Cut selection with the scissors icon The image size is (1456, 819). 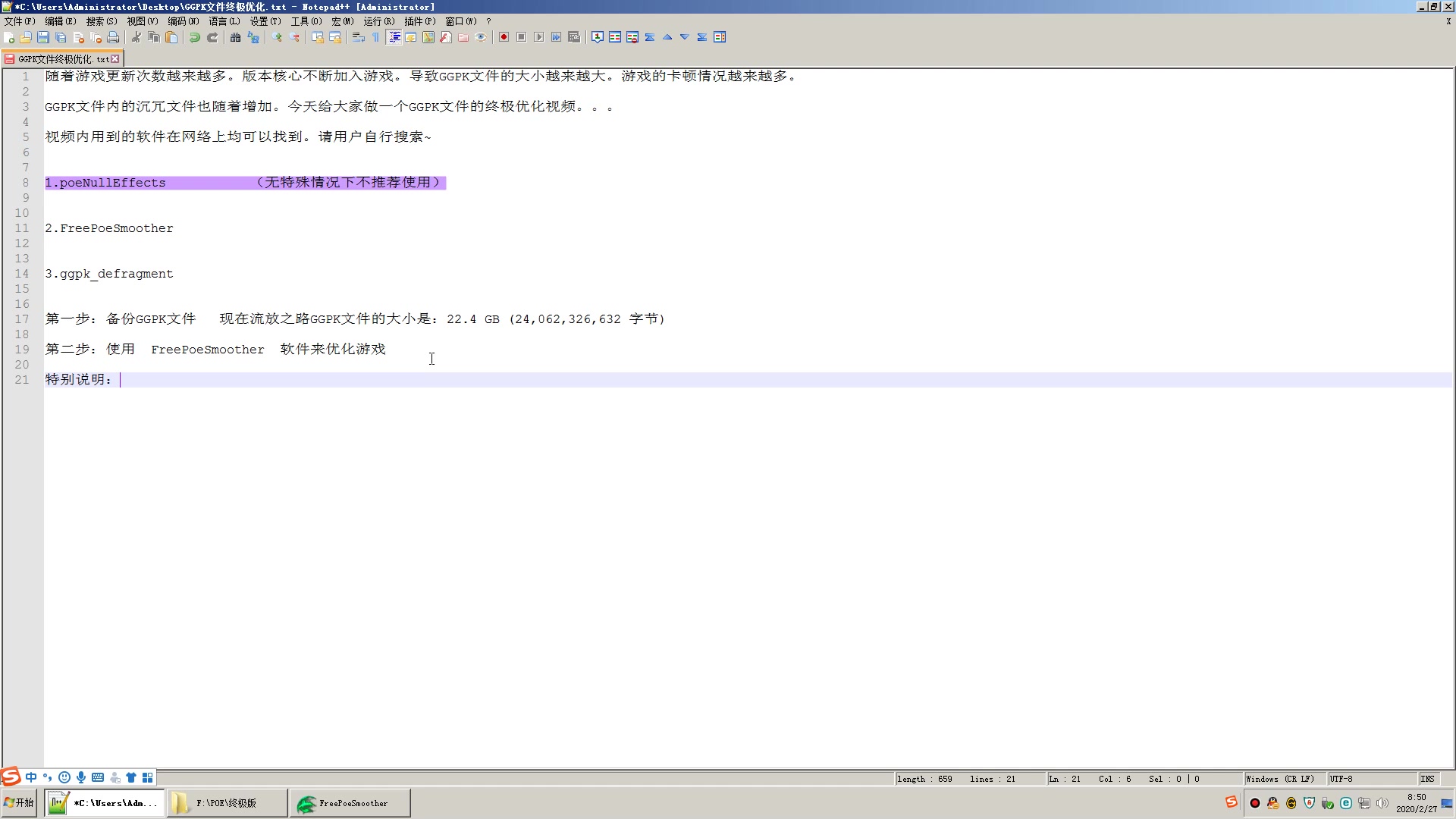point(136,37)
